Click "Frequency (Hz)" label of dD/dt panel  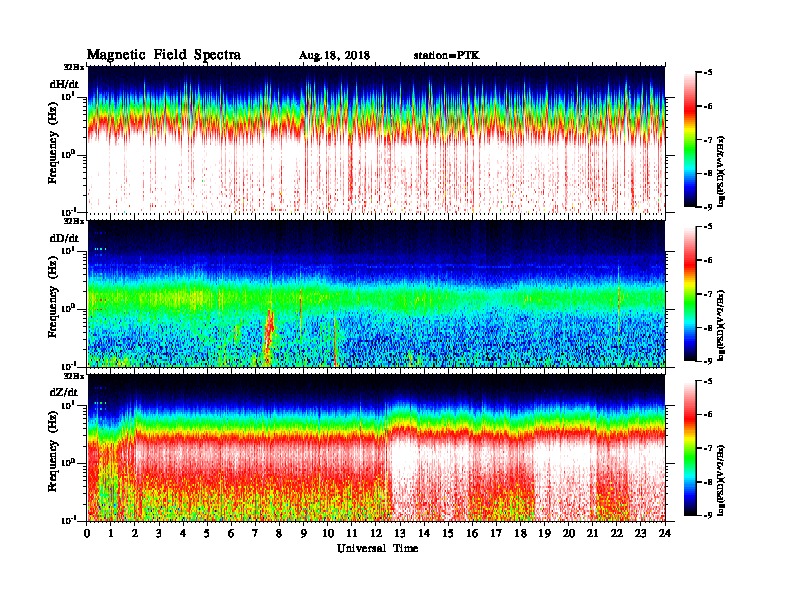[53, 296]
